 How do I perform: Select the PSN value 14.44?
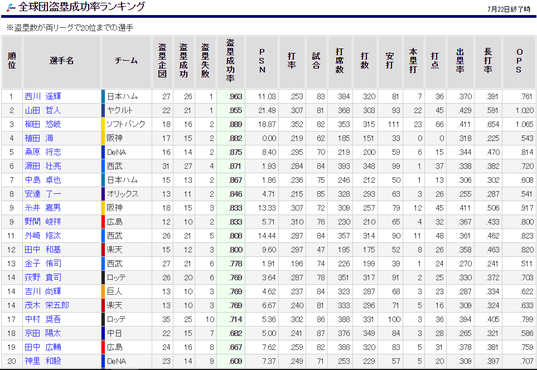coord(267,236)
